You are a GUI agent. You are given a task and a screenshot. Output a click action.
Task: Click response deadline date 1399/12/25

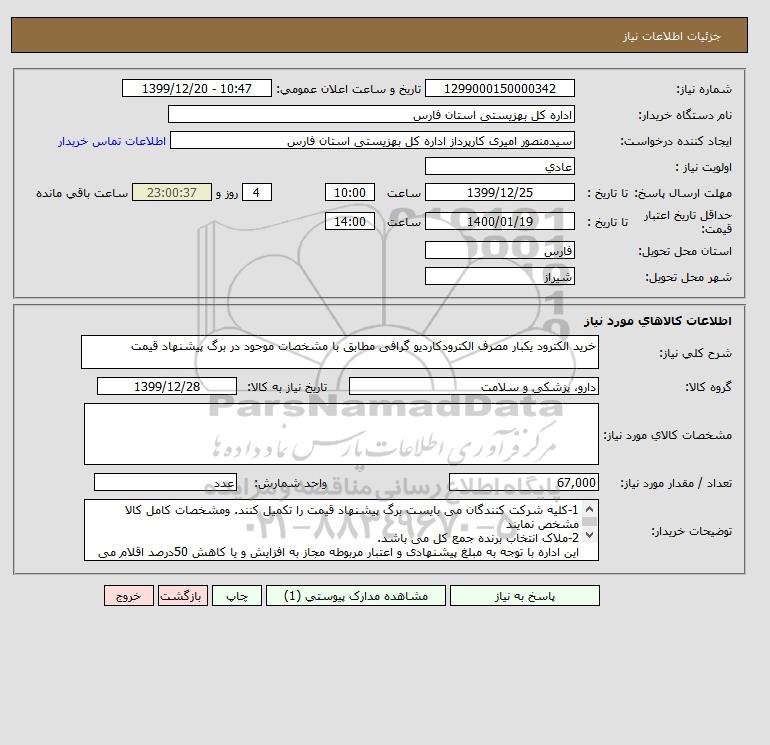[x=499, y=193]
